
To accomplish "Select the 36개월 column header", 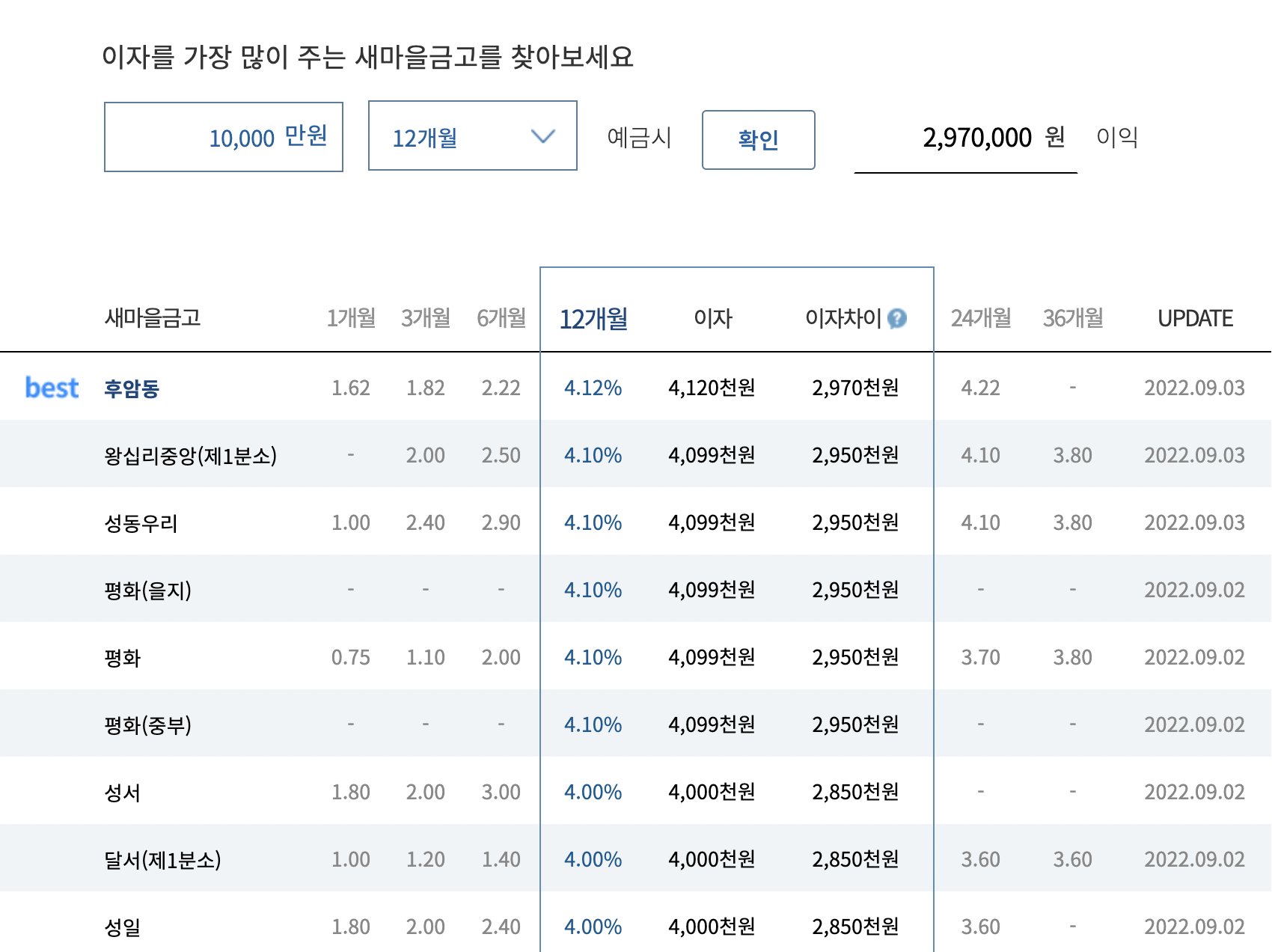I will click(x=1073, y=318).
